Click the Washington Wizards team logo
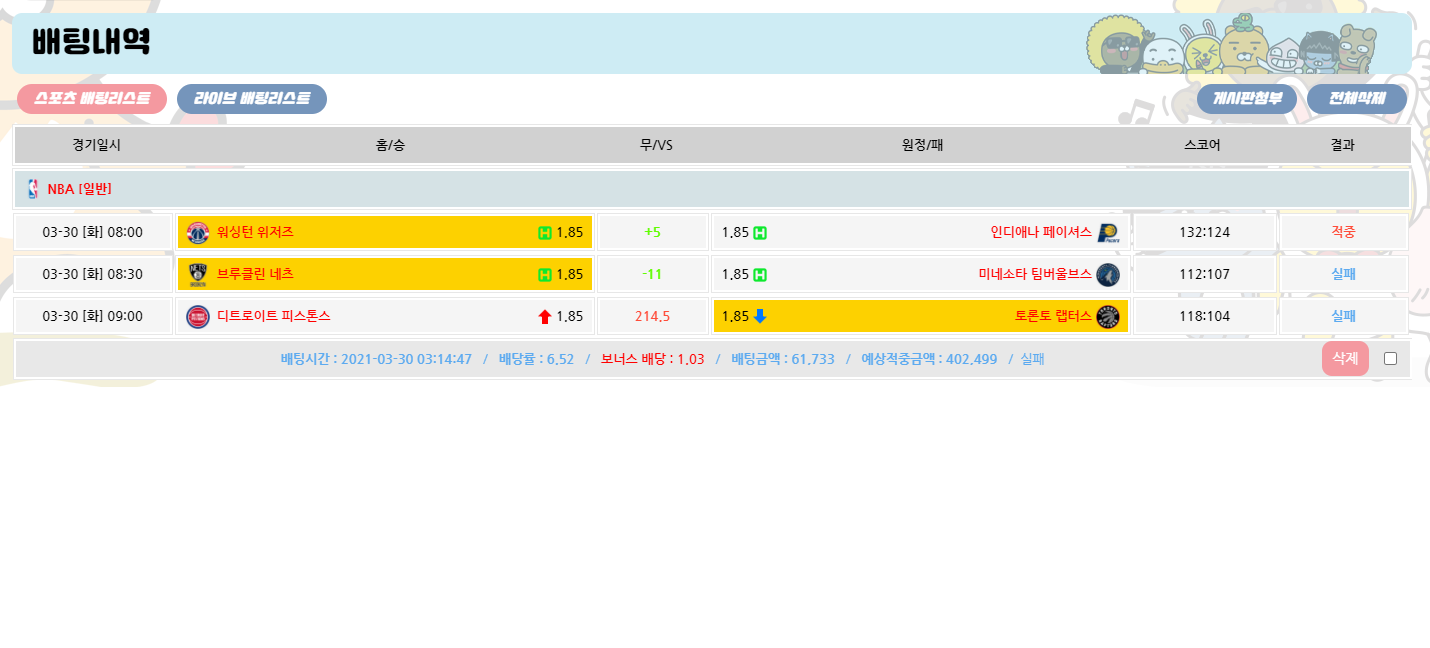Viewport: 1430px width, 648px height. pyautogui.click(x=198, y=233)
